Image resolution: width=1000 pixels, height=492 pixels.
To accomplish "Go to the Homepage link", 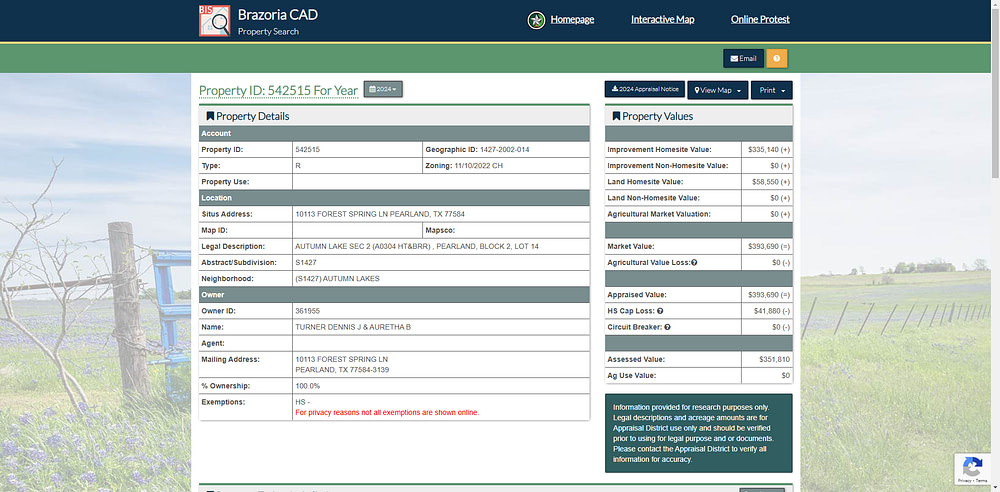I will coord(572,19).
